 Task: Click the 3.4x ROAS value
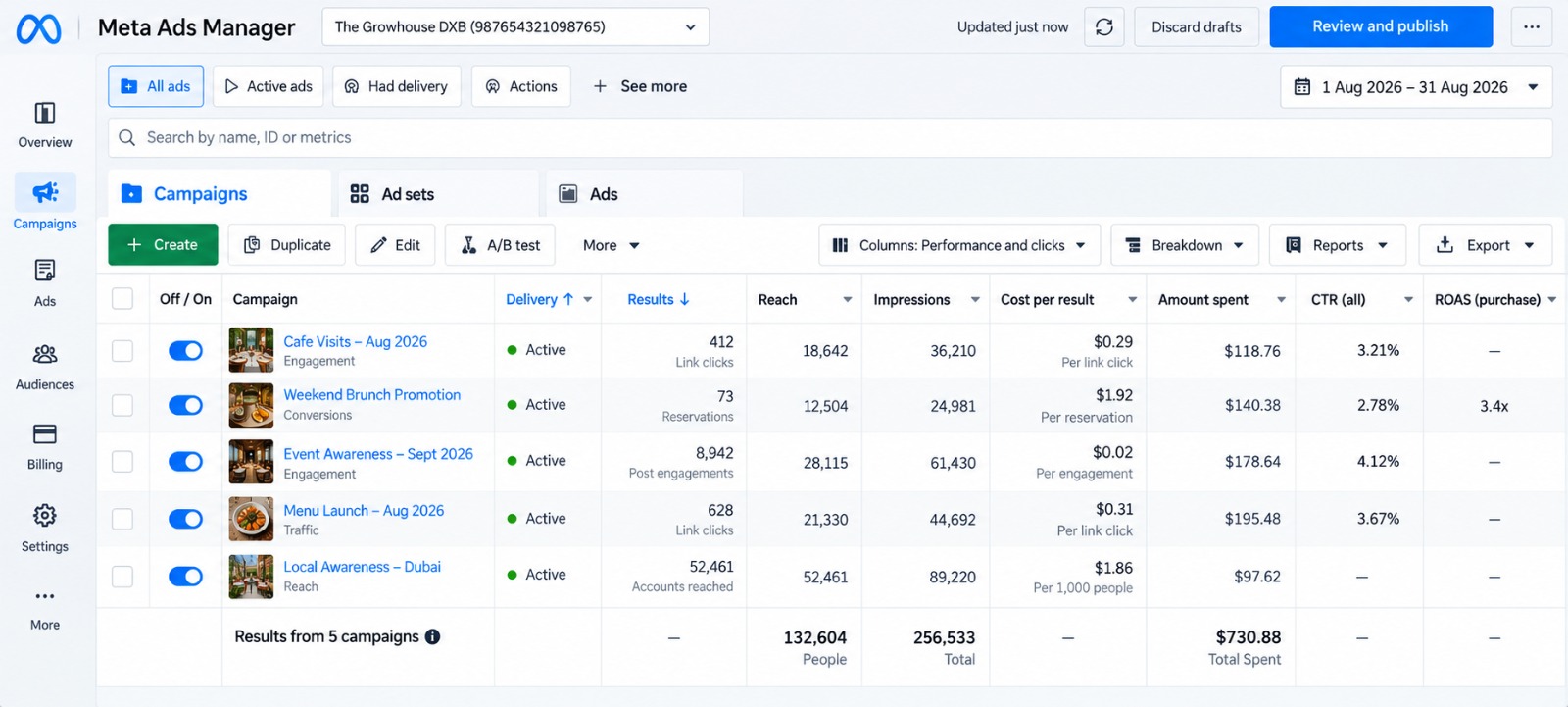pos(1494,406)
